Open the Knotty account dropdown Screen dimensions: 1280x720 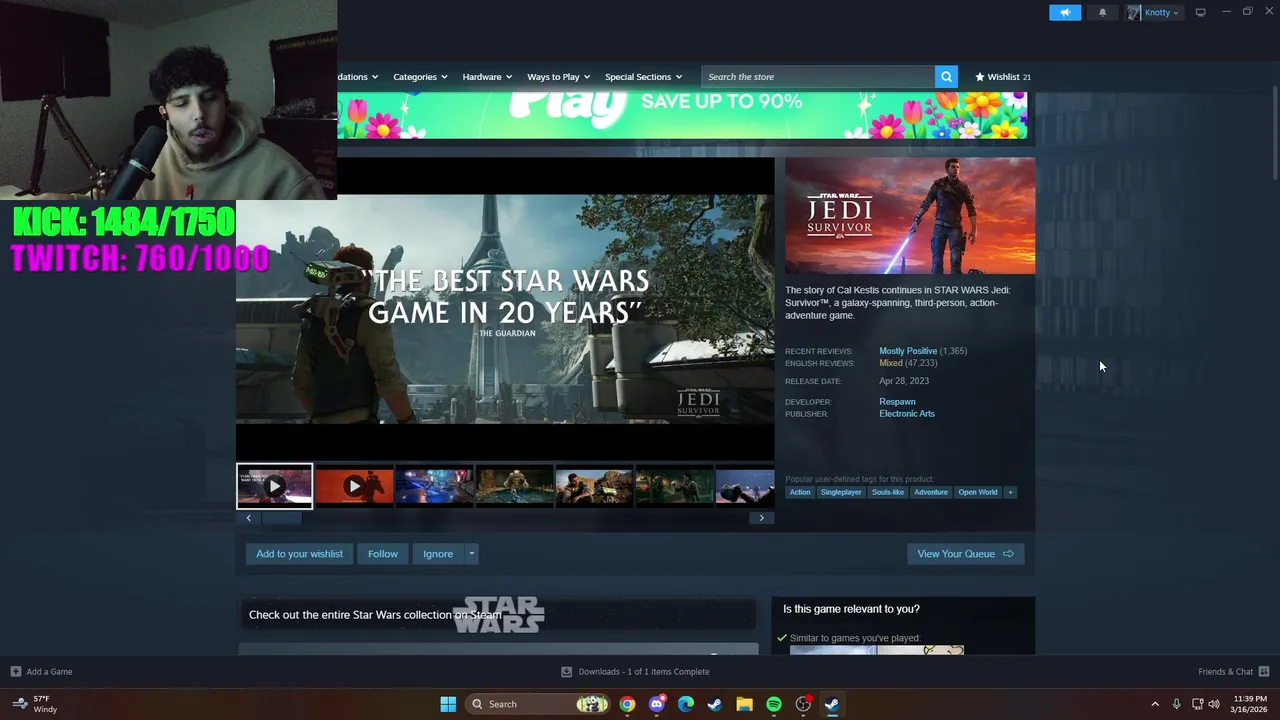[x=1154, y=12]
